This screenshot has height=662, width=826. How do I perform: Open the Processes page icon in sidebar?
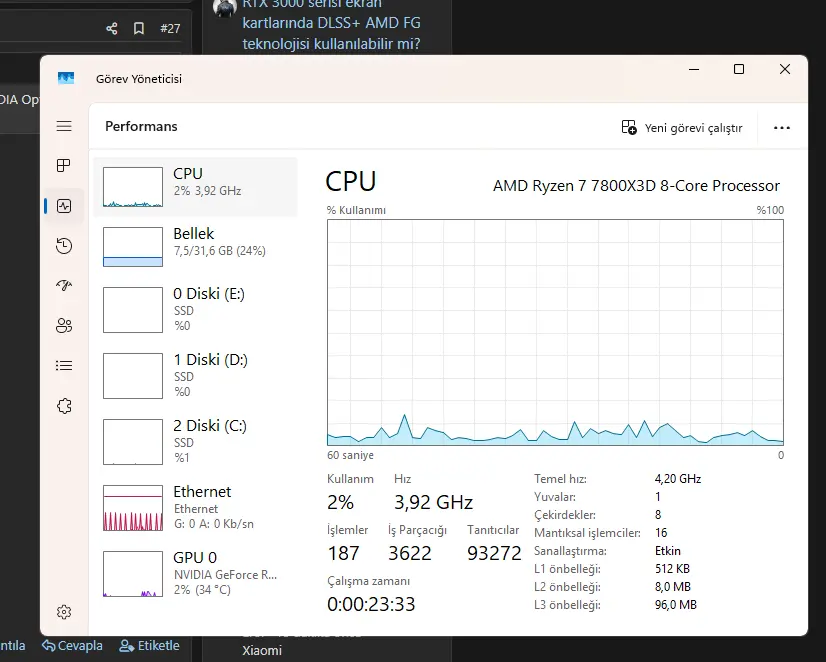point(64,165)
